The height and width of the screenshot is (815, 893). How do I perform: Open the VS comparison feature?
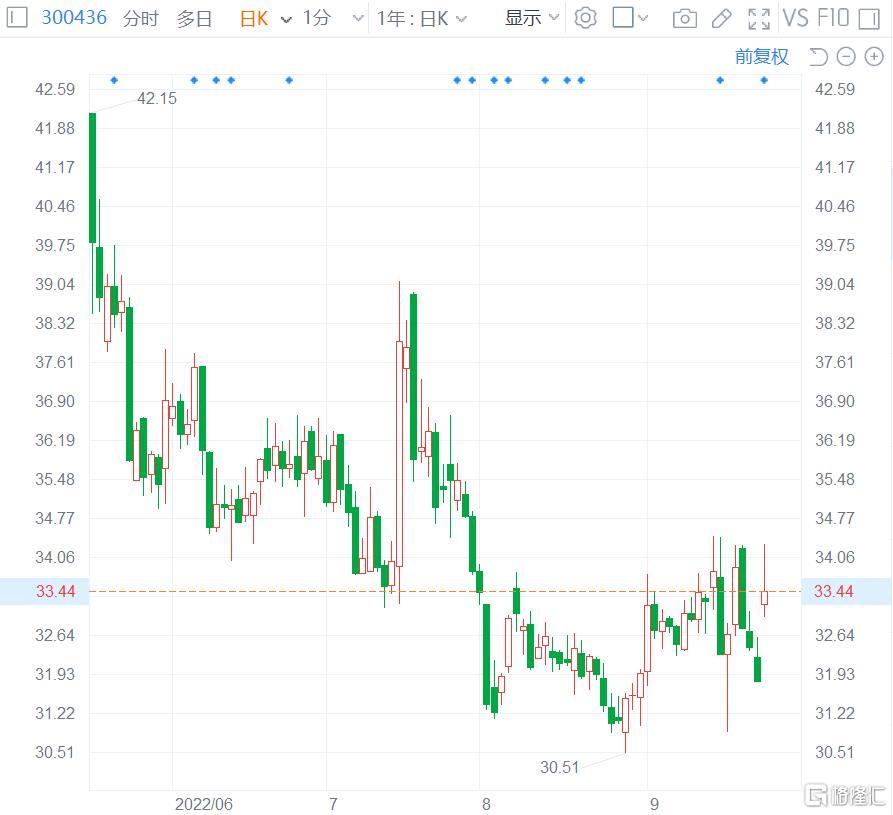795,18
